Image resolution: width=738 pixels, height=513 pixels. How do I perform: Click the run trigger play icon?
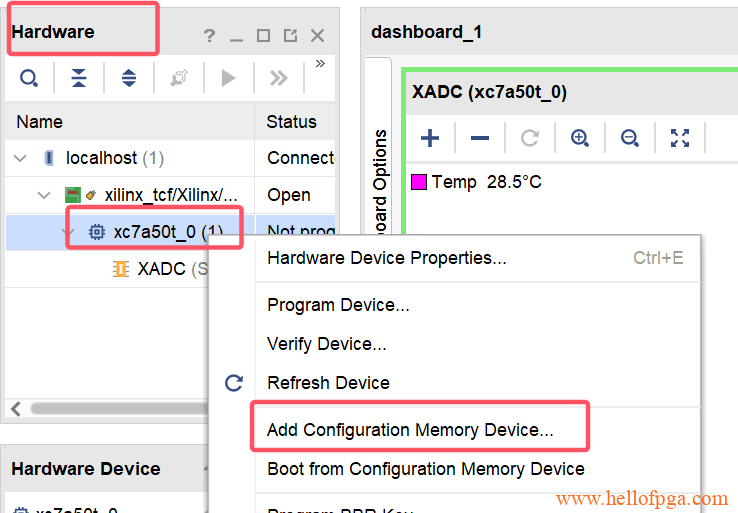(x=229, y=78)
